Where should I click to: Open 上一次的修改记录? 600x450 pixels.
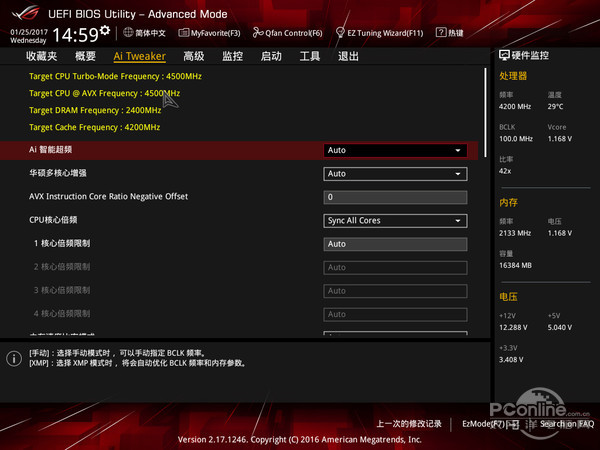click(409, 424)
